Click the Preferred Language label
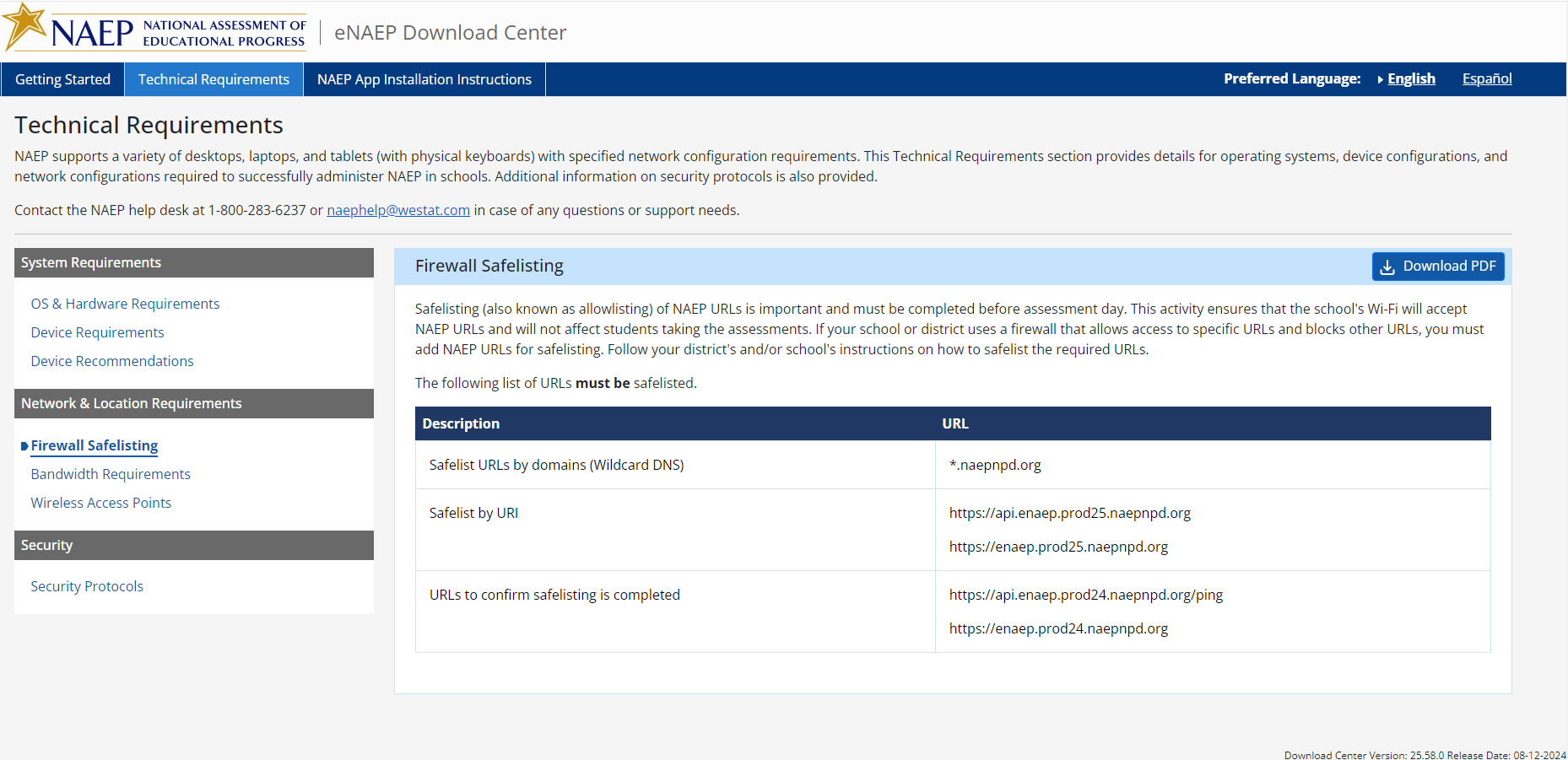The height and width of the screenshot is (760, 1568). (1292, 78)
